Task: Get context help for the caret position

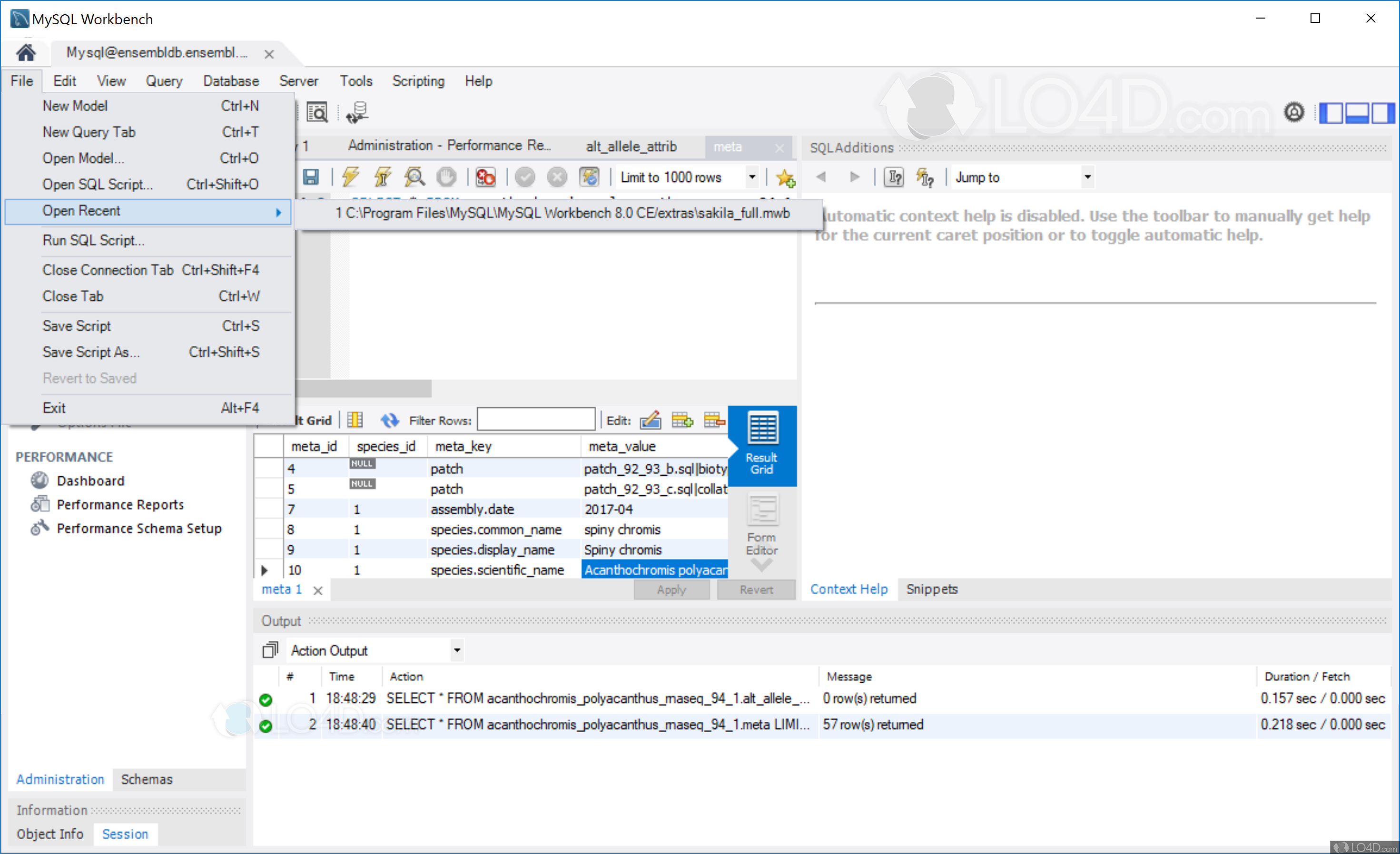Action: pos(894,177)
